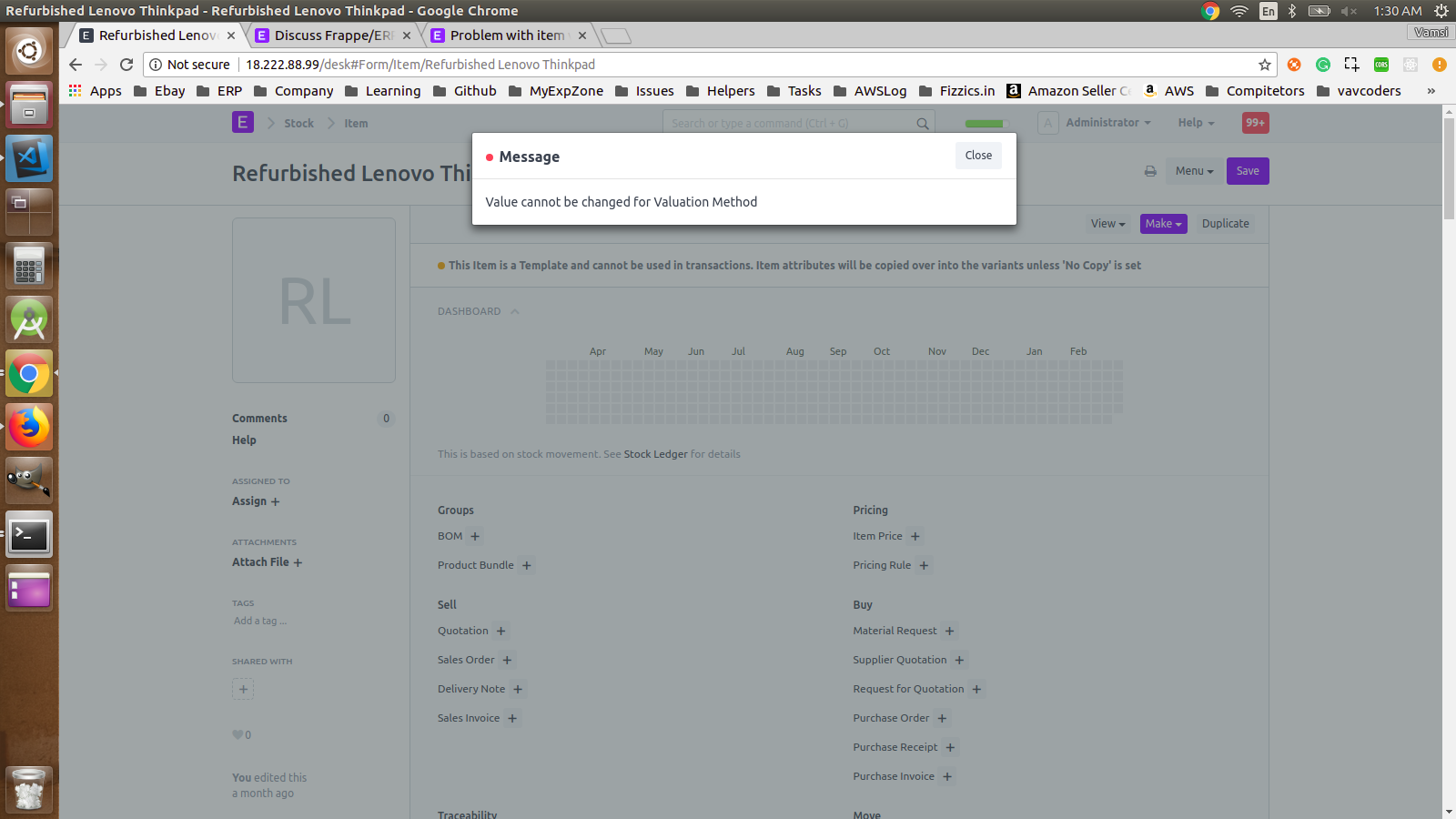Add new Product Bundle plus icon
The height and width of the screenshot is (819, 1456).
pos(527,566)
